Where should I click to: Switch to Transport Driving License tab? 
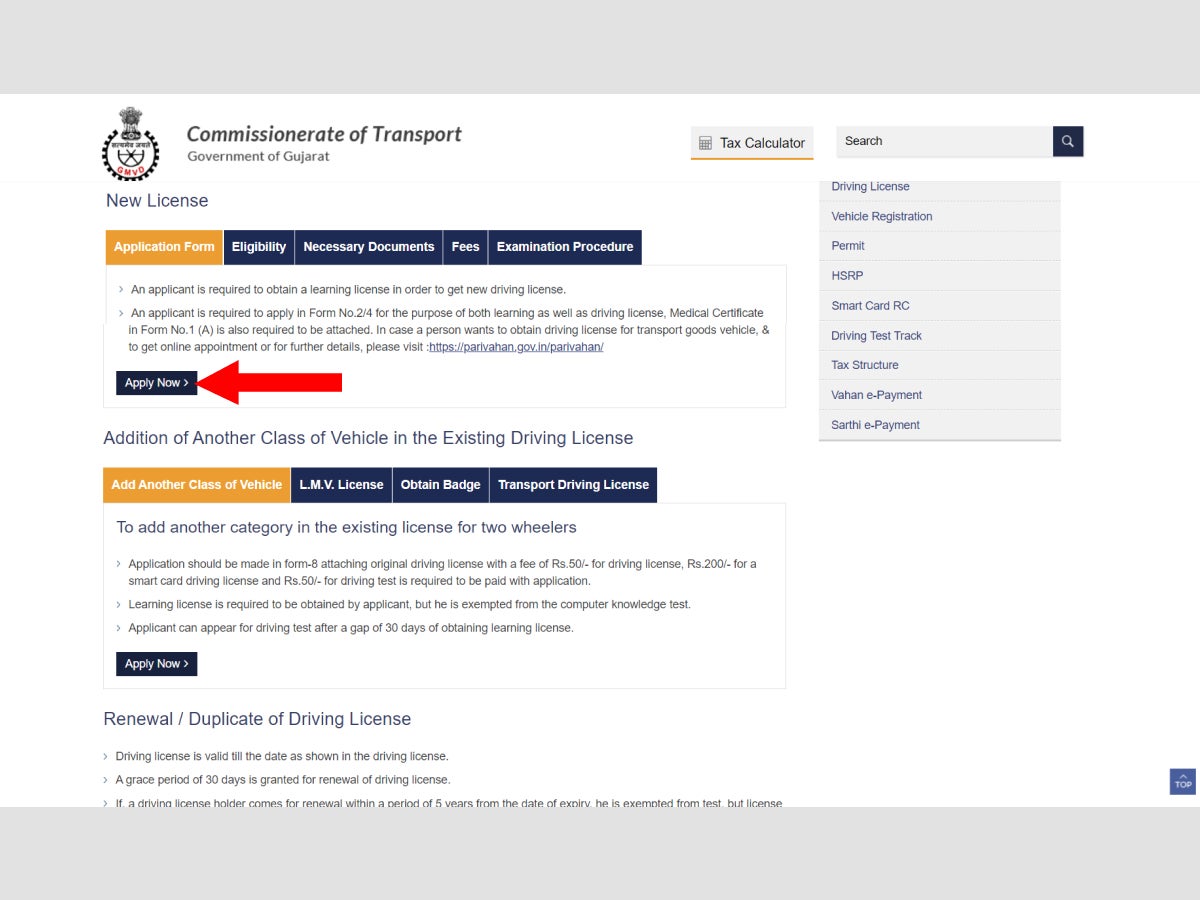coord(573,484)
